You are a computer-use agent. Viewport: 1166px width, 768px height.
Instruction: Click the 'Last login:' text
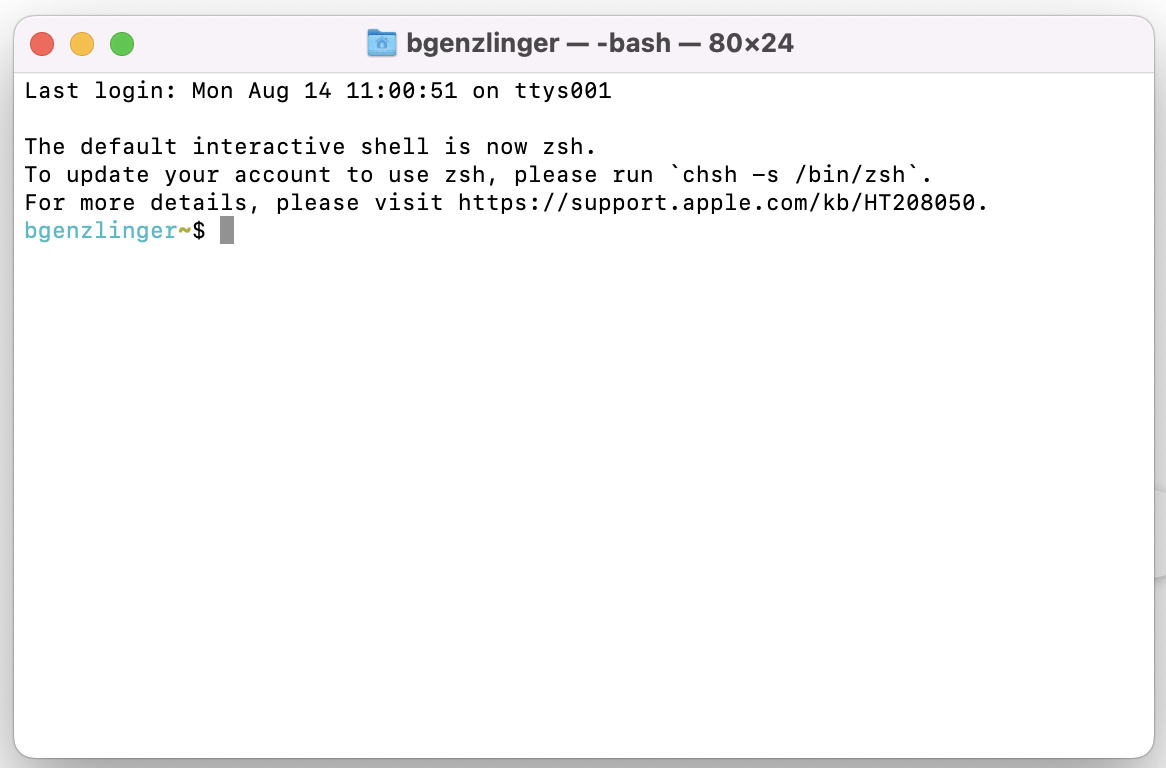pyautogui.click(x=100, y=91)
